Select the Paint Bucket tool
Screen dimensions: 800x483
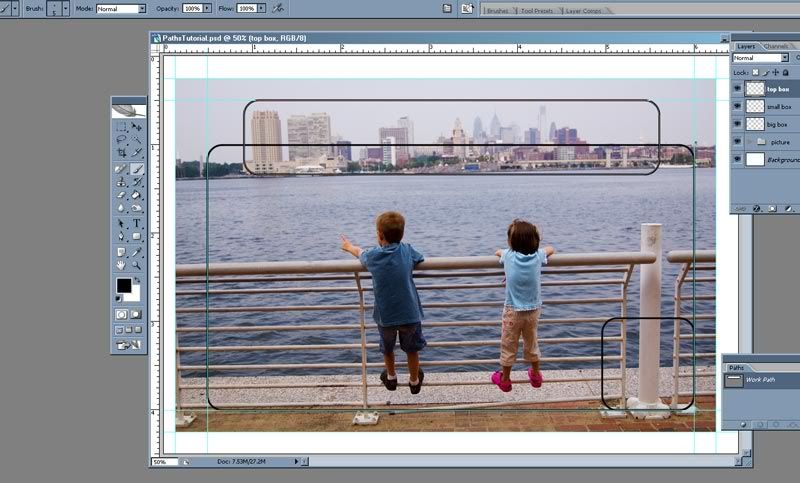136,195
